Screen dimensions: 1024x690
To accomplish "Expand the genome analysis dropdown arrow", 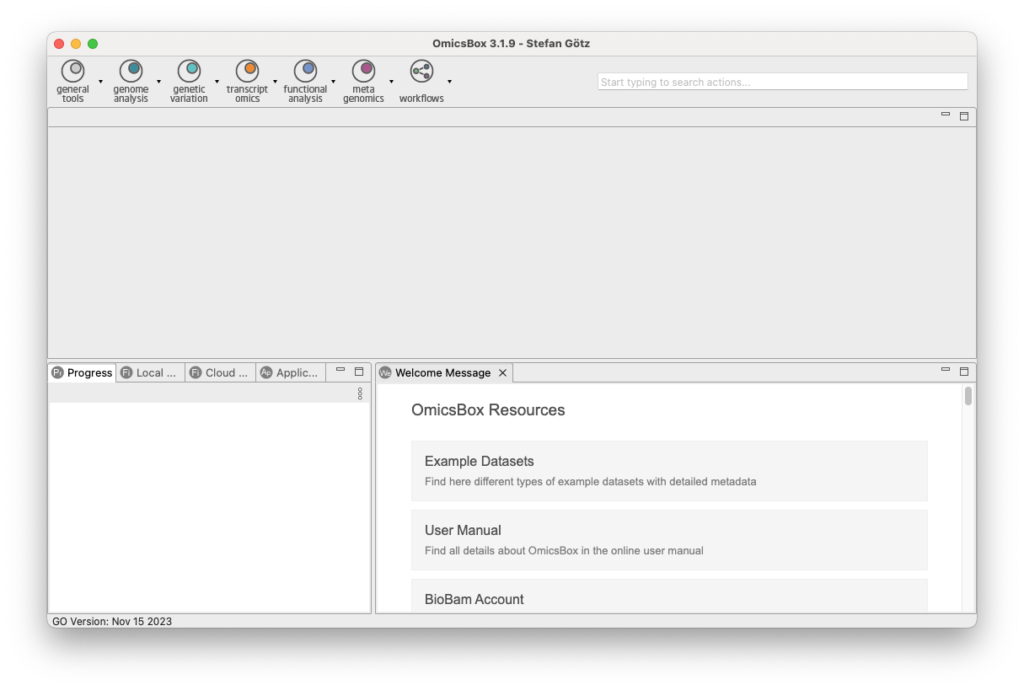I will coord(159,82).
